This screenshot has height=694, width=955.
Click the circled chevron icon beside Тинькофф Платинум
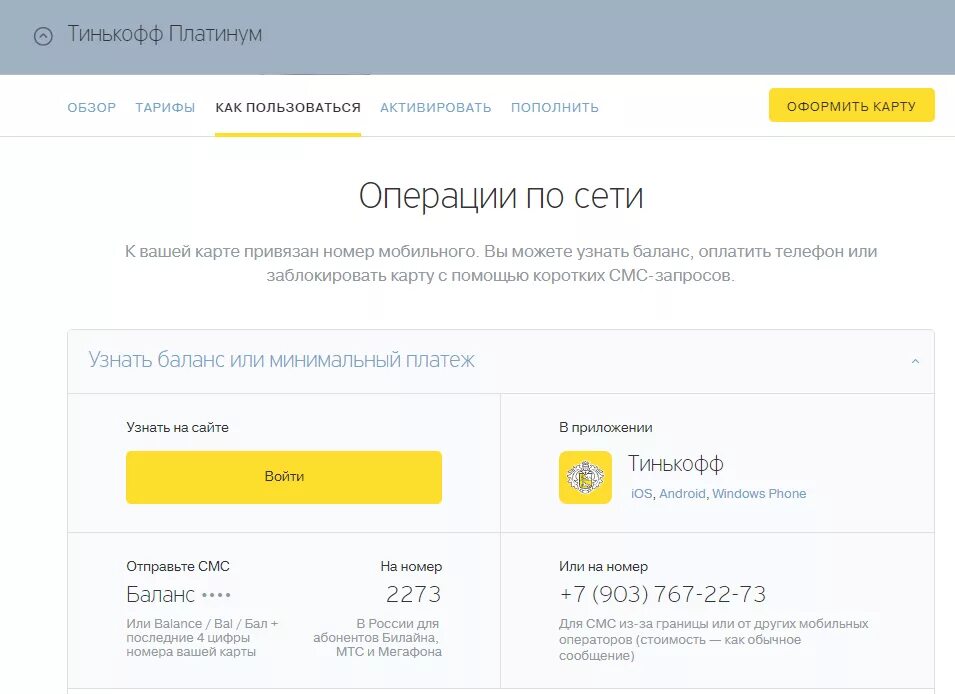click(43, 36)
